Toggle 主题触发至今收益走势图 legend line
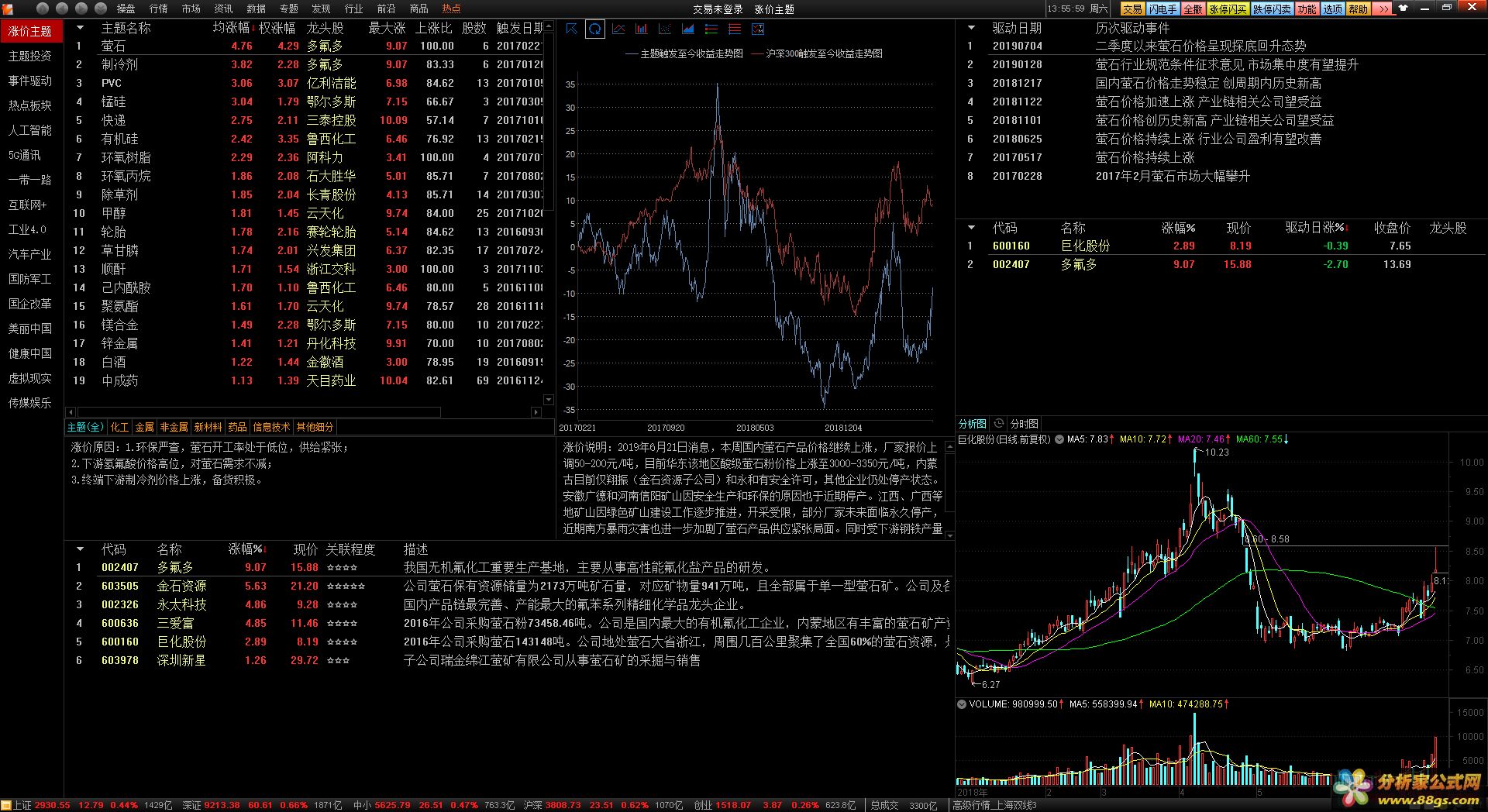1488x812 pixels. (x=684, y=53)
